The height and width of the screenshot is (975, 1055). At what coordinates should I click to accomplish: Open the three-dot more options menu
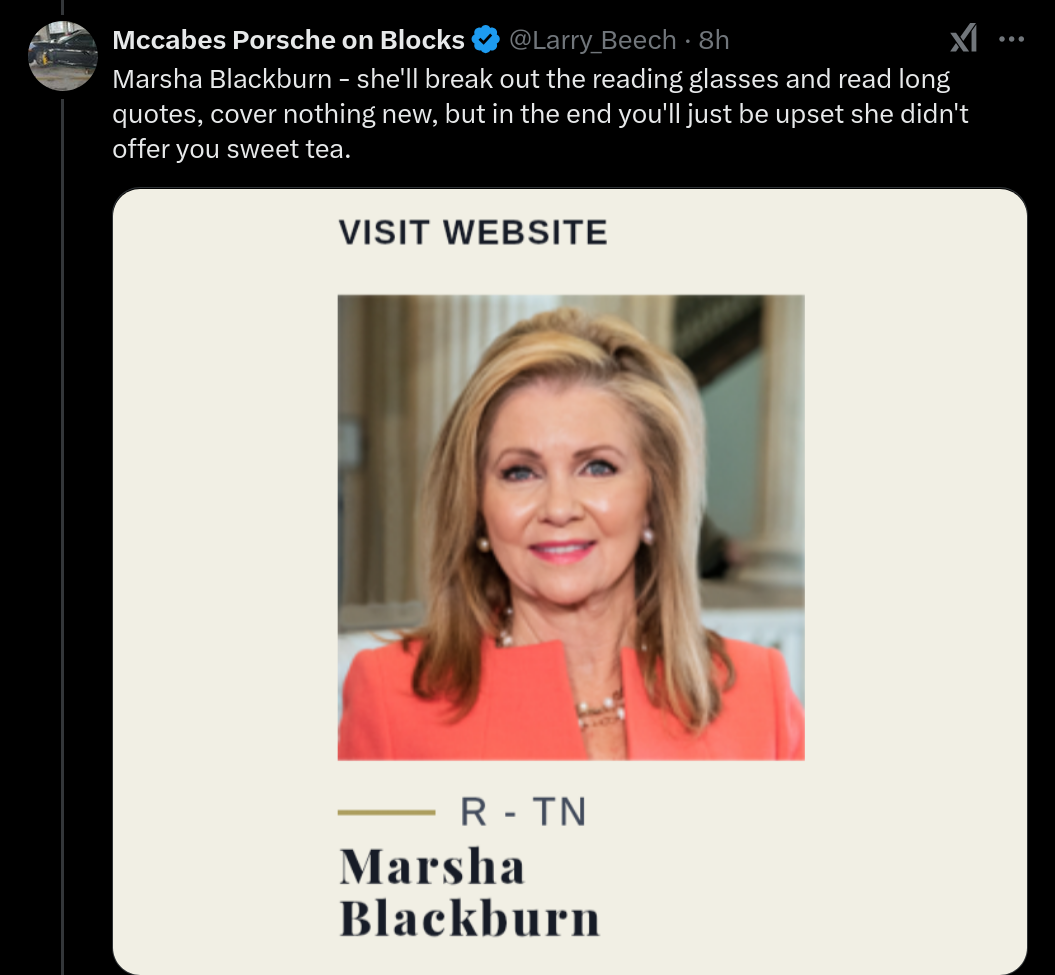click(x=1011, y=40)
